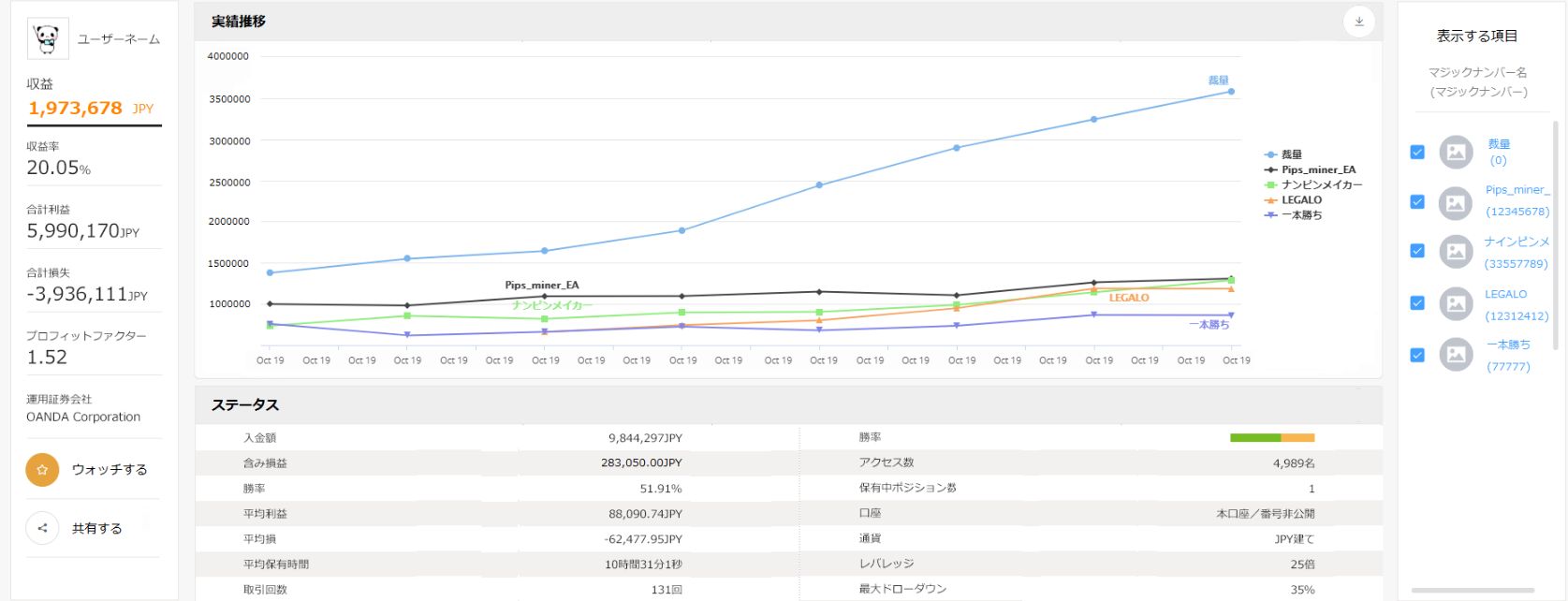Uncheck the 裁量 (0) checkbox

pos(1417,152)
